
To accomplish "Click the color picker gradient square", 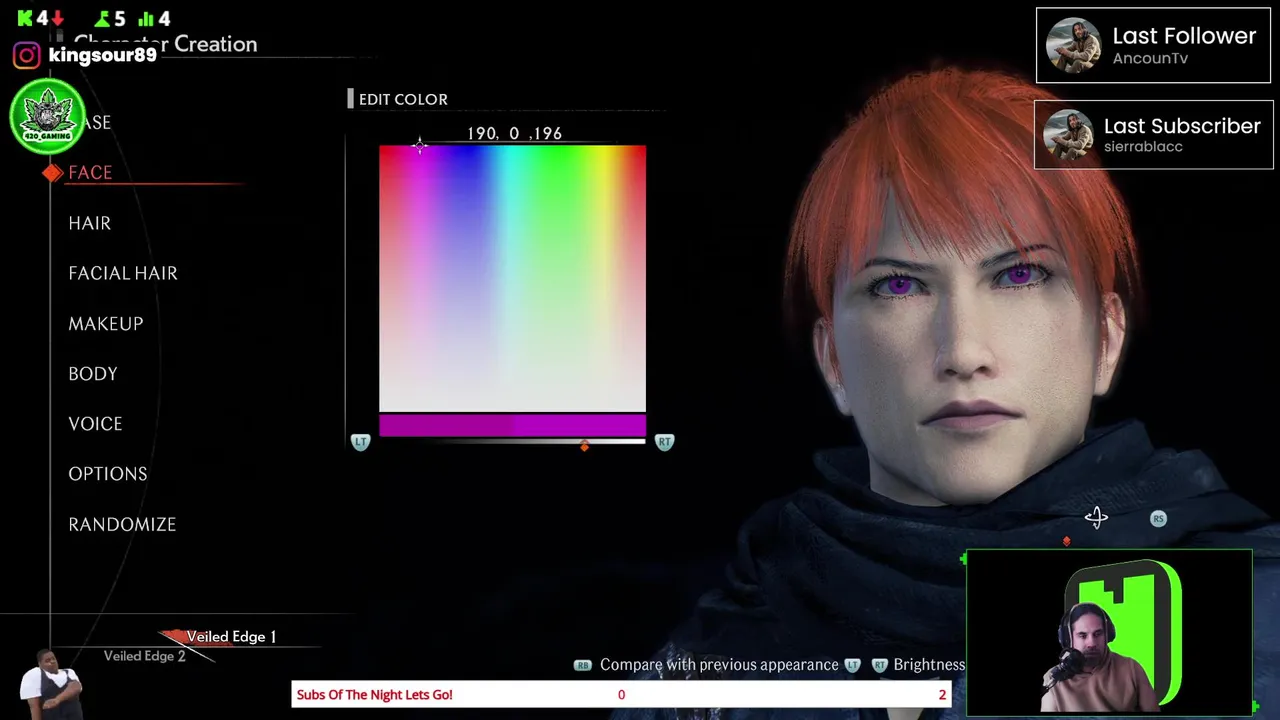I will coord(512,278).
